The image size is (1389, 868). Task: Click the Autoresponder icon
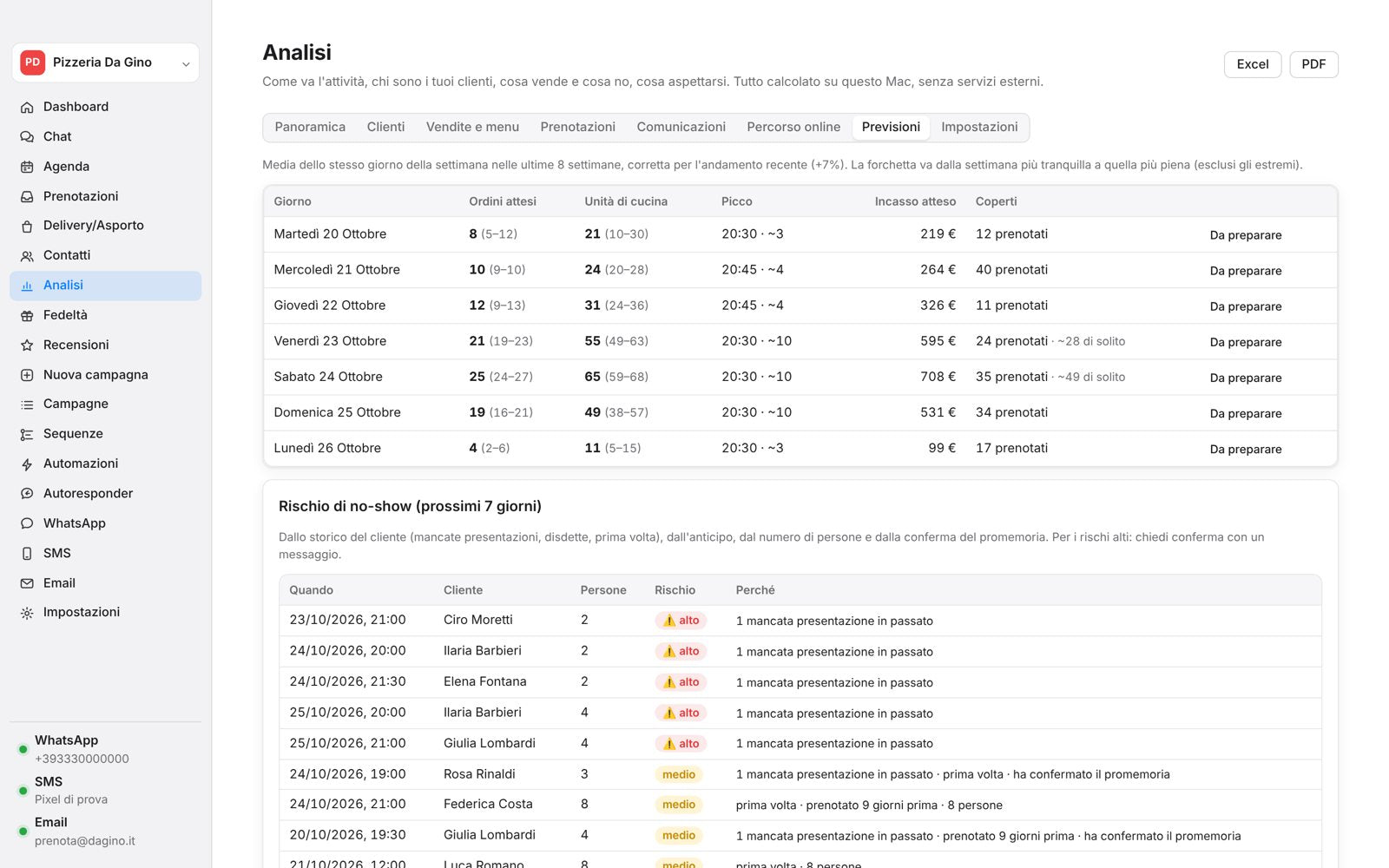click(27, 494)
